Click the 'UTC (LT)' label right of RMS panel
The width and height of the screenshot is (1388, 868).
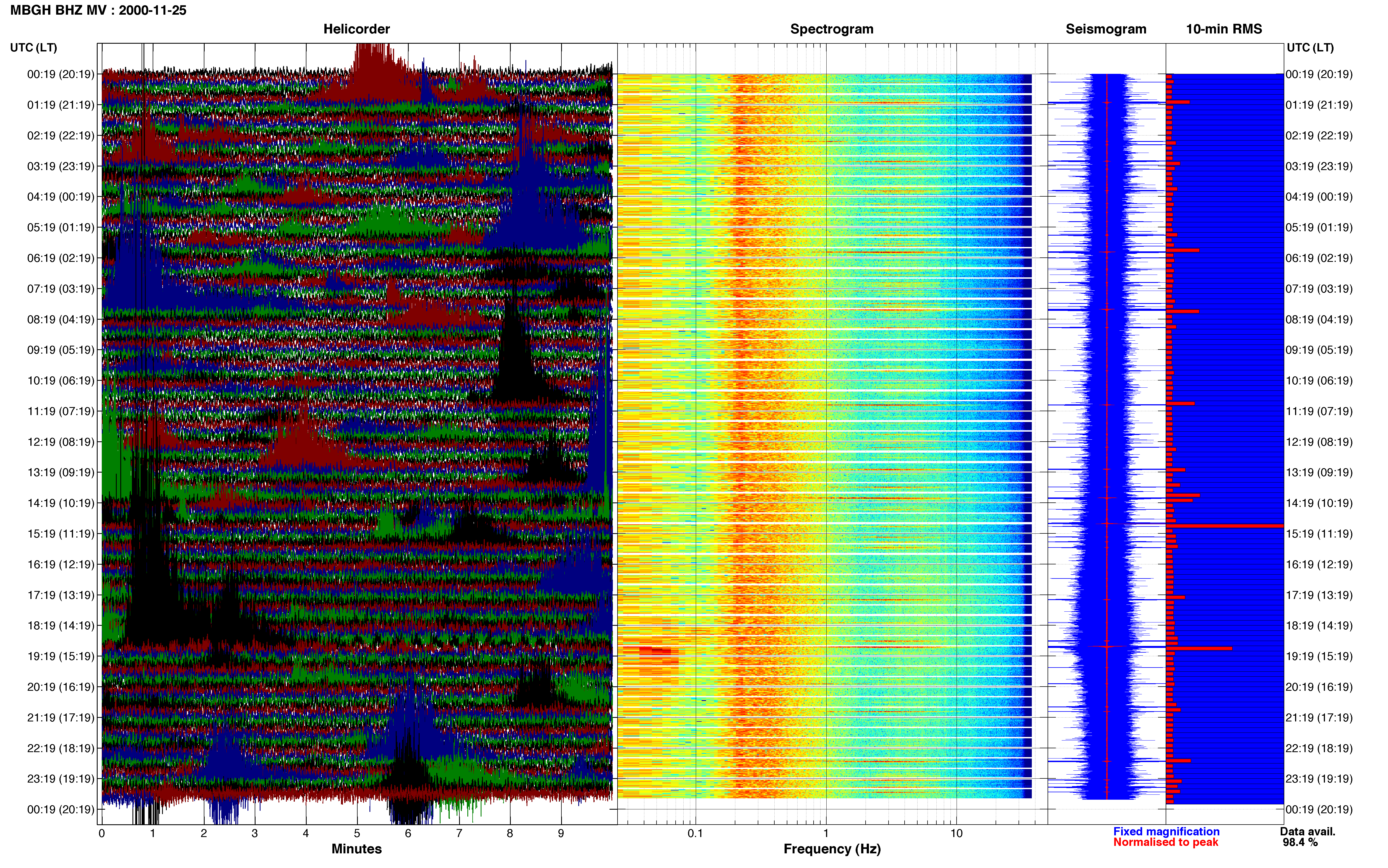pos(1310,48)
